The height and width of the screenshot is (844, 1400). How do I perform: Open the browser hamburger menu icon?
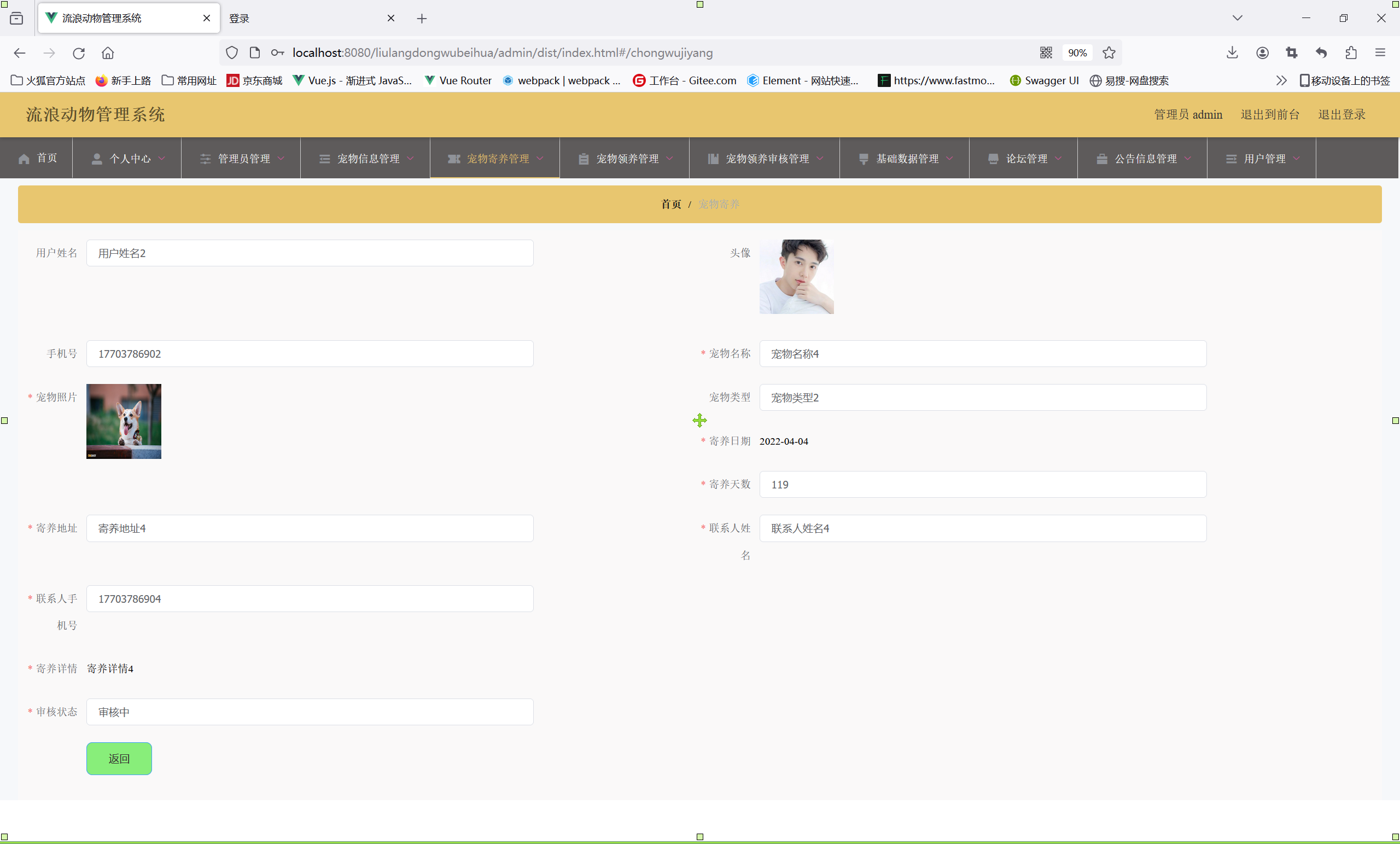coord(1380,53)
